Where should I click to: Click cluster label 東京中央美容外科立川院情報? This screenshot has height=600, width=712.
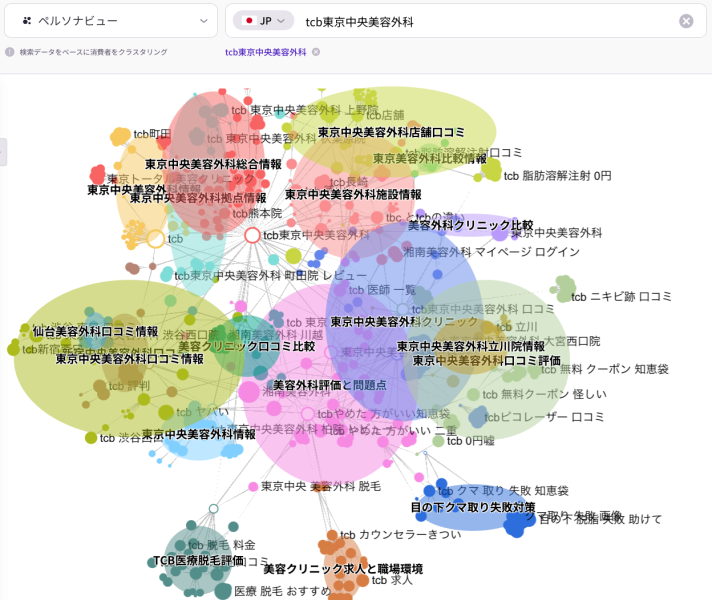[x=471, y=347]
